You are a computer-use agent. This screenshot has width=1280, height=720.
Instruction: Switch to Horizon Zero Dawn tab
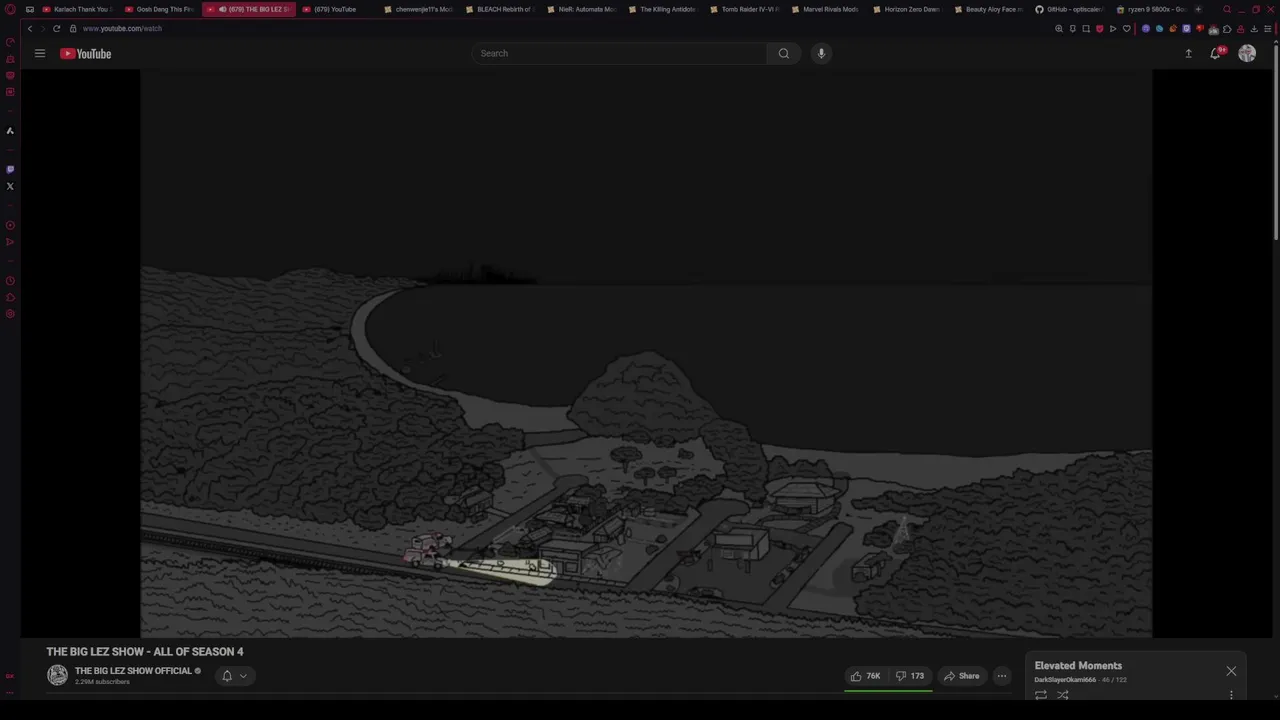click(x=907, y=9)
